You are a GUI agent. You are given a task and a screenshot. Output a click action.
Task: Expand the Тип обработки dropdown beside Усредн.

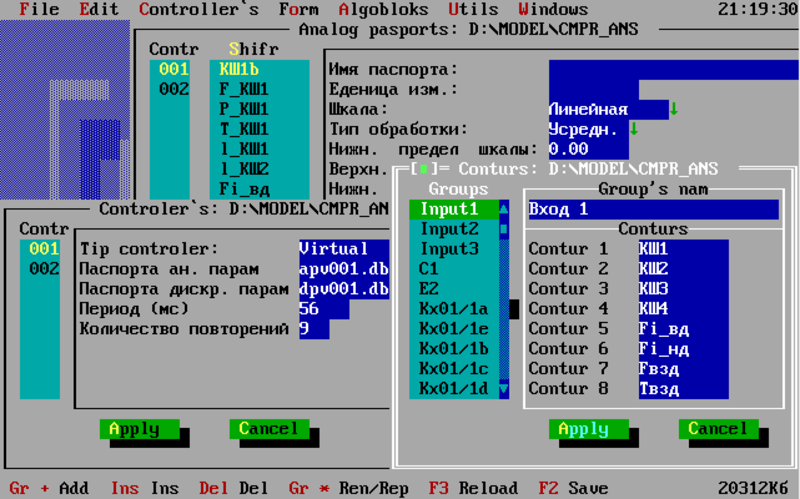click(x=634, y=129)
